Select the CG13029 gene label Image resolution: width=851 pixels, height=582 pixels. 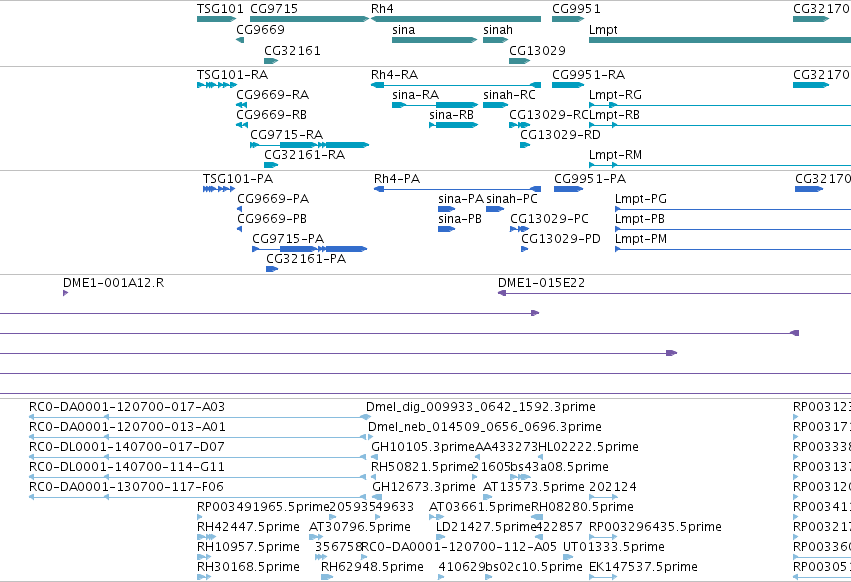537,50
